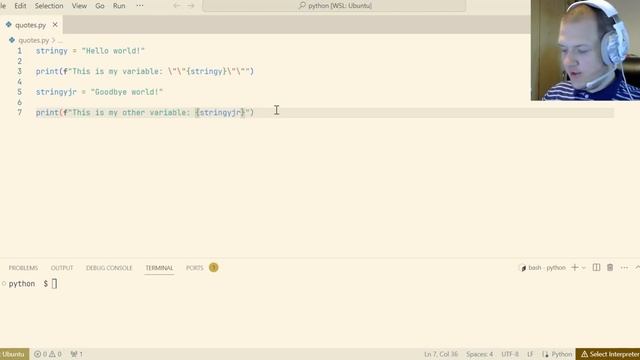Close the quotes.py tab
The width and height of the screenshot is (640, 360).
coord(55,25)
